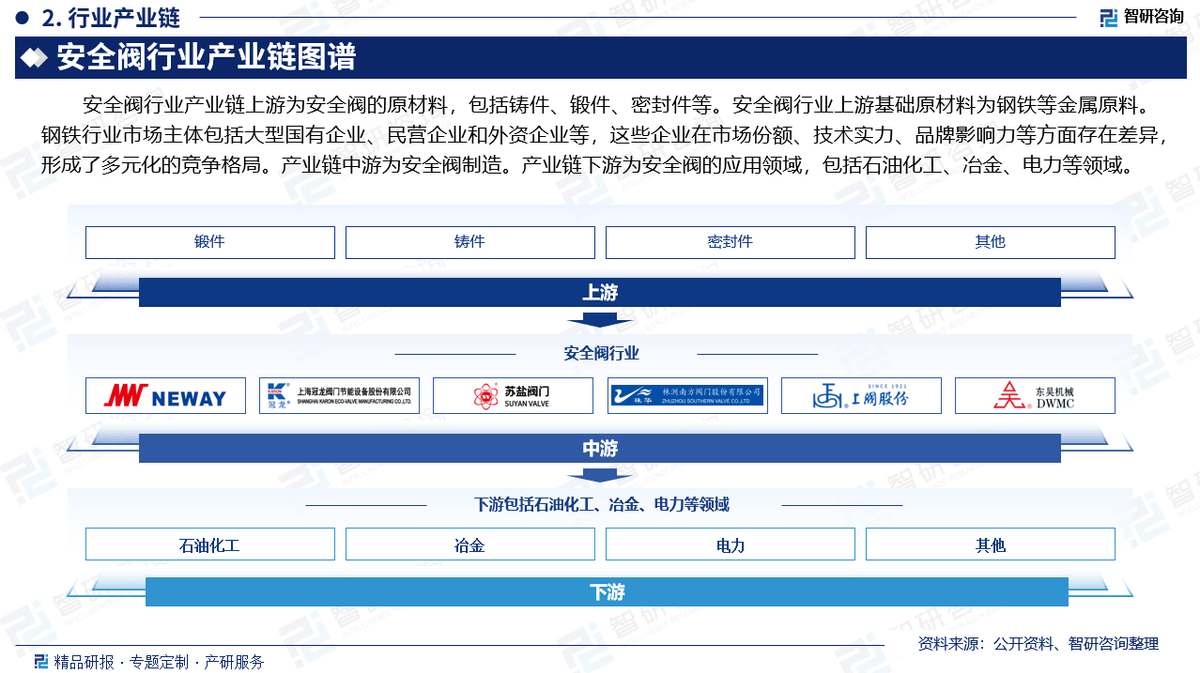
Task: Select the downstream 其他 box
Action: coord(990,545)
